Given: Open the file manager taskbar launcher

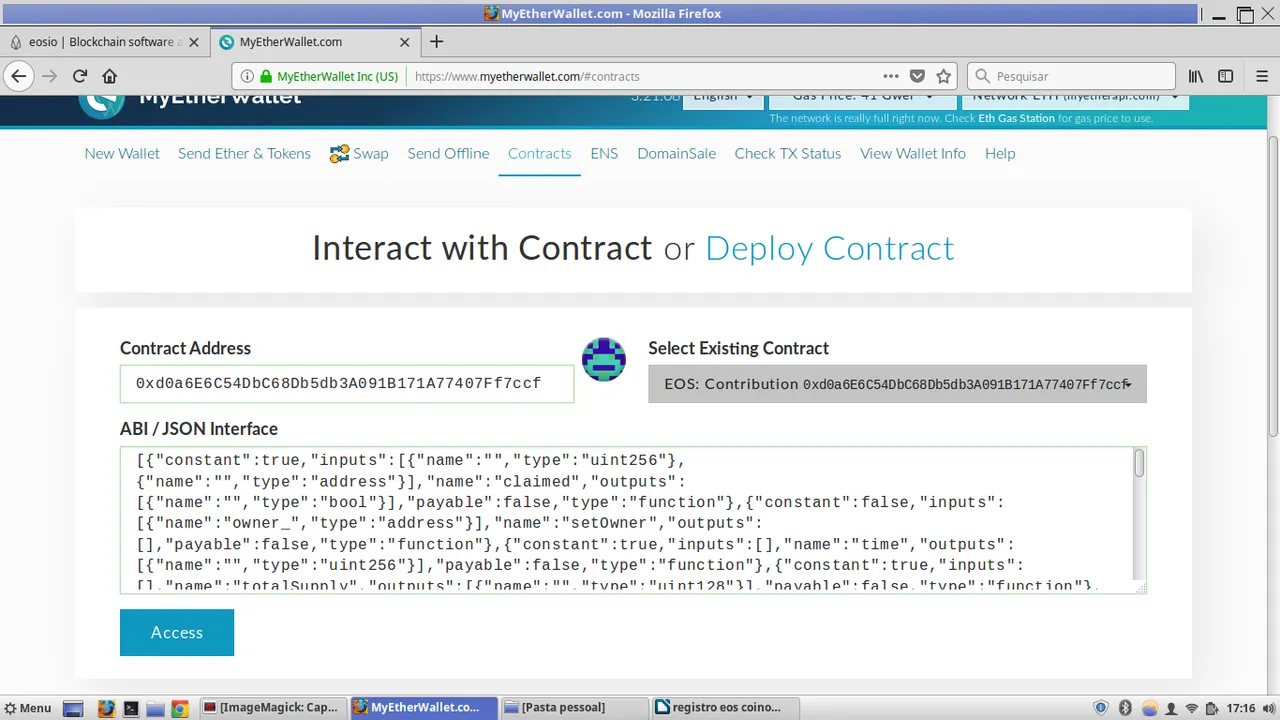Looking at the screenshot, I should (x=155, y=708).
